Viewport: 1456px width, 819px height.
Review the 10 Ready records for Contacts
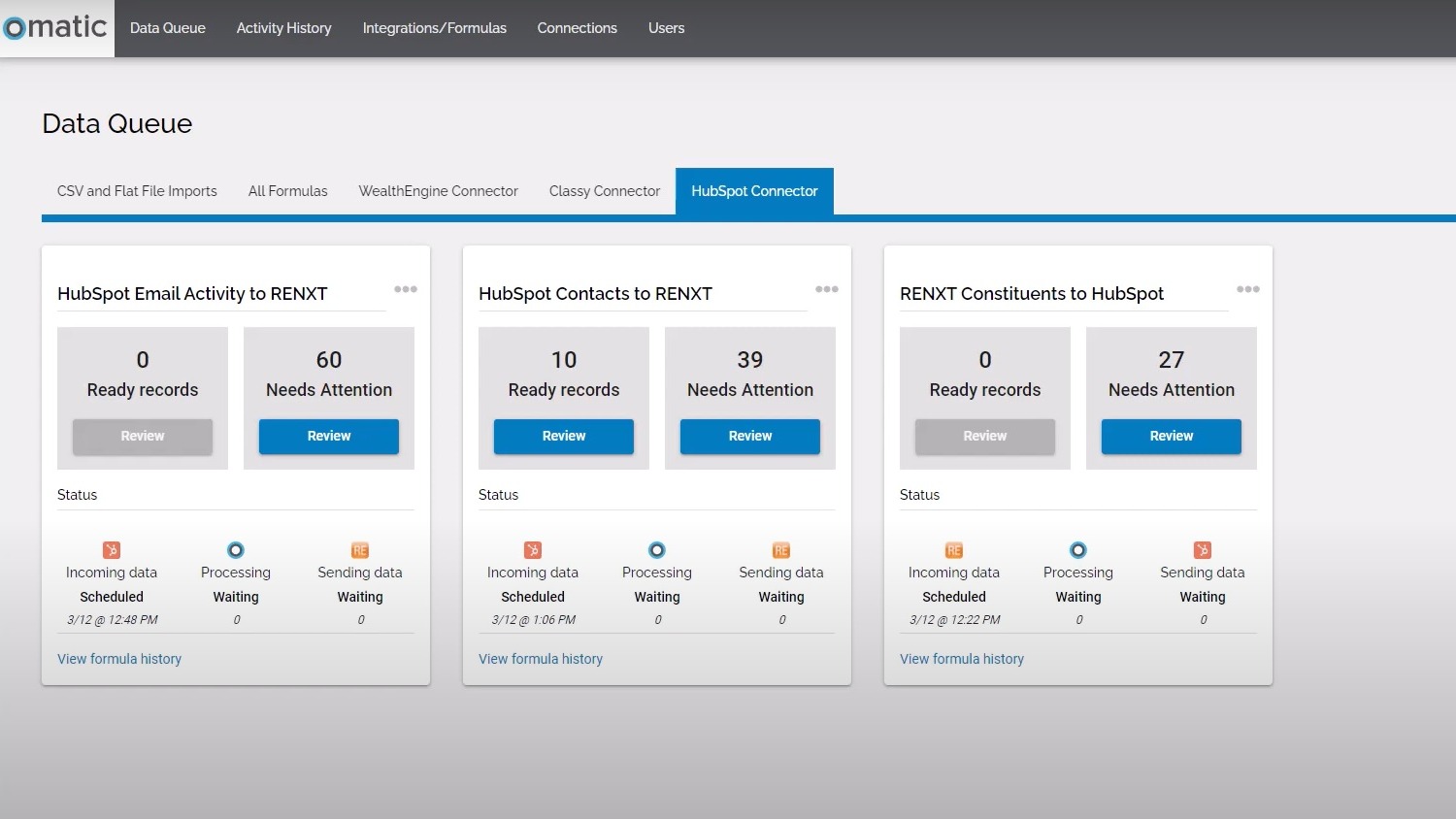[563, 437]
